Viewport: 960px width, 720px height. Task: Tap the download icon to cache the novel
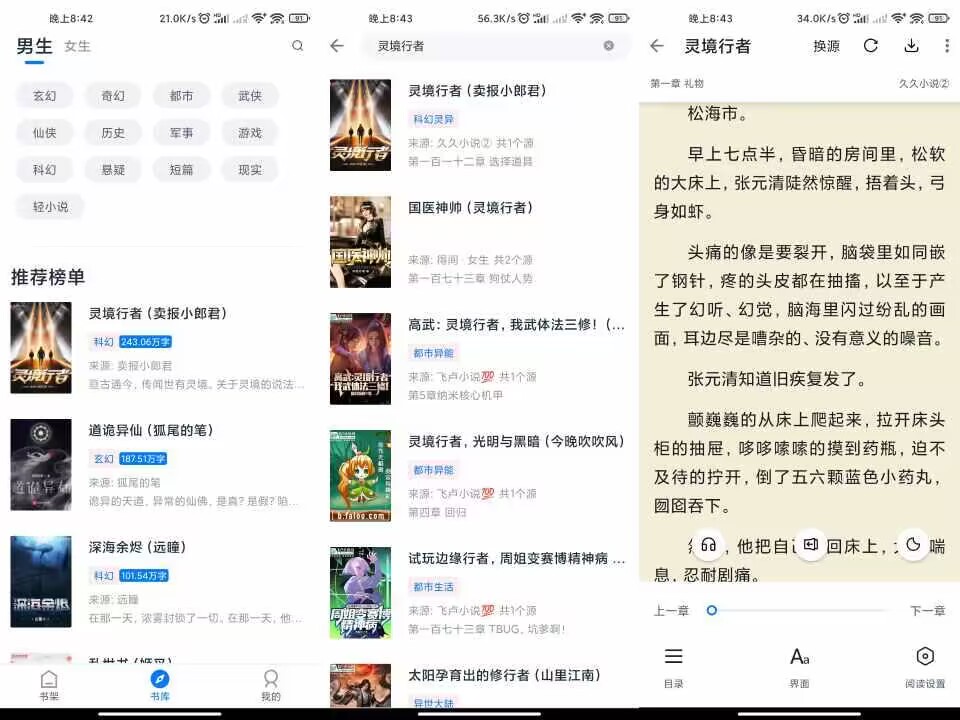click(x=912, y=46)
